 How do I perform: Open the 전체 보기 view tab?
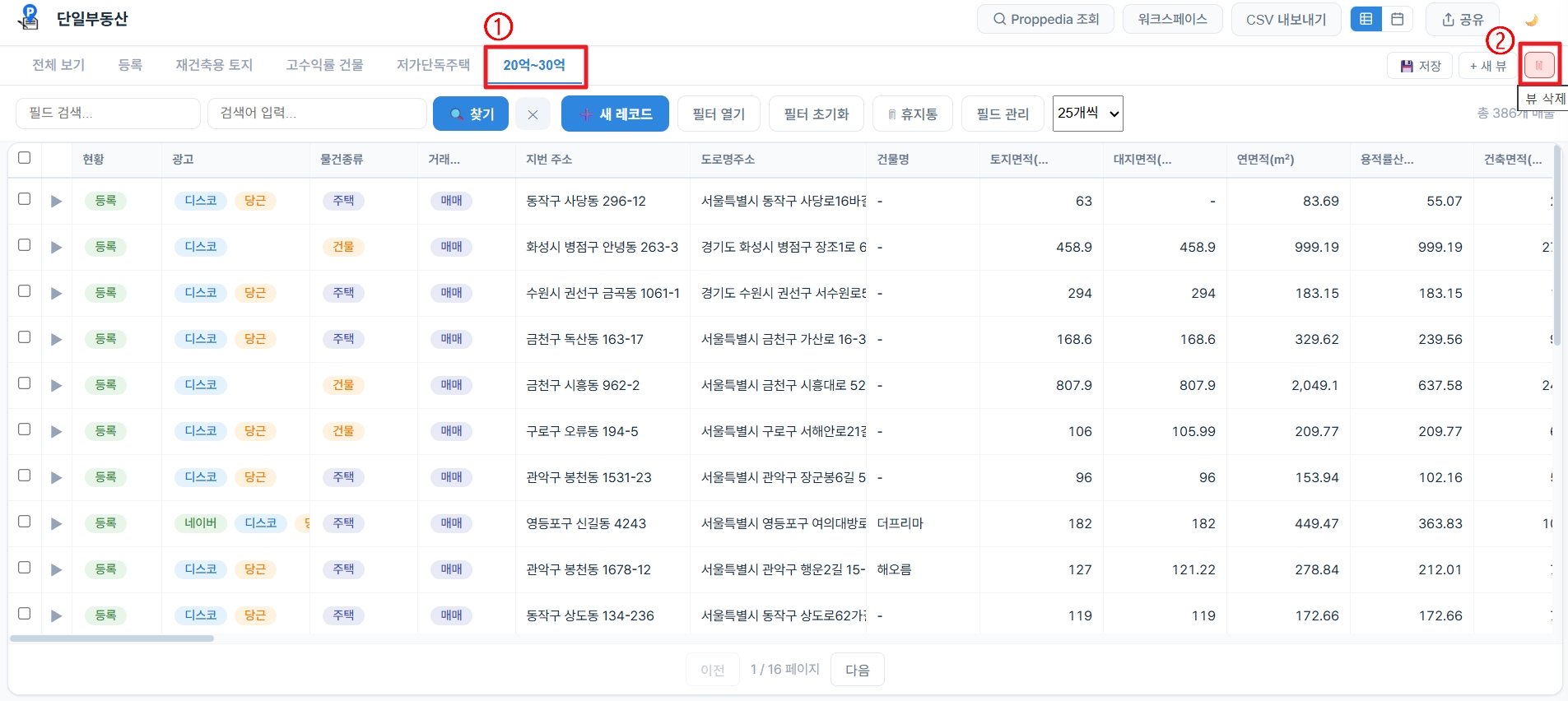58,65
